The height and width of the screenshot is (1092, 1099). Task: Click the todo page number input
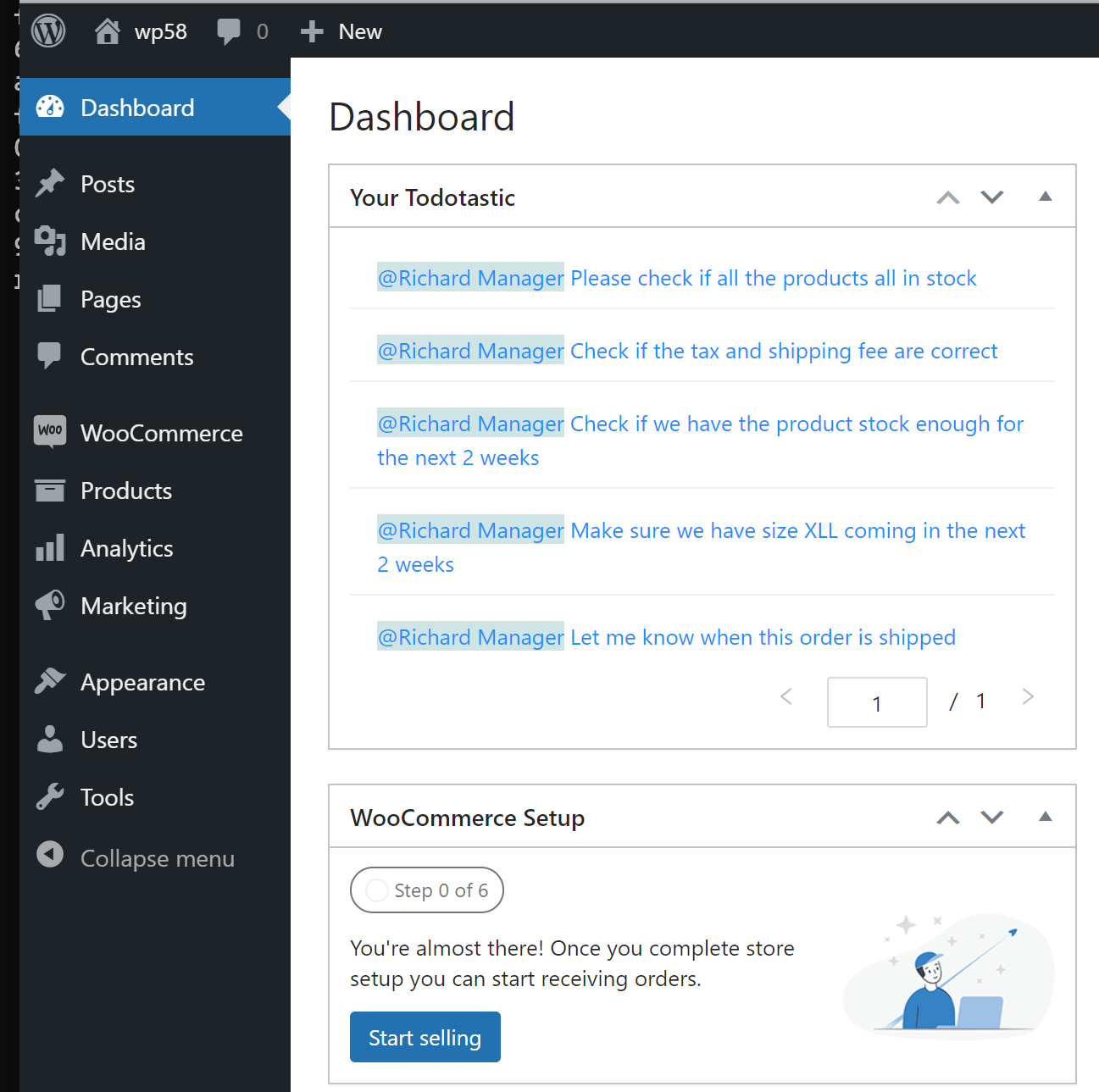[x=877, y=702]
